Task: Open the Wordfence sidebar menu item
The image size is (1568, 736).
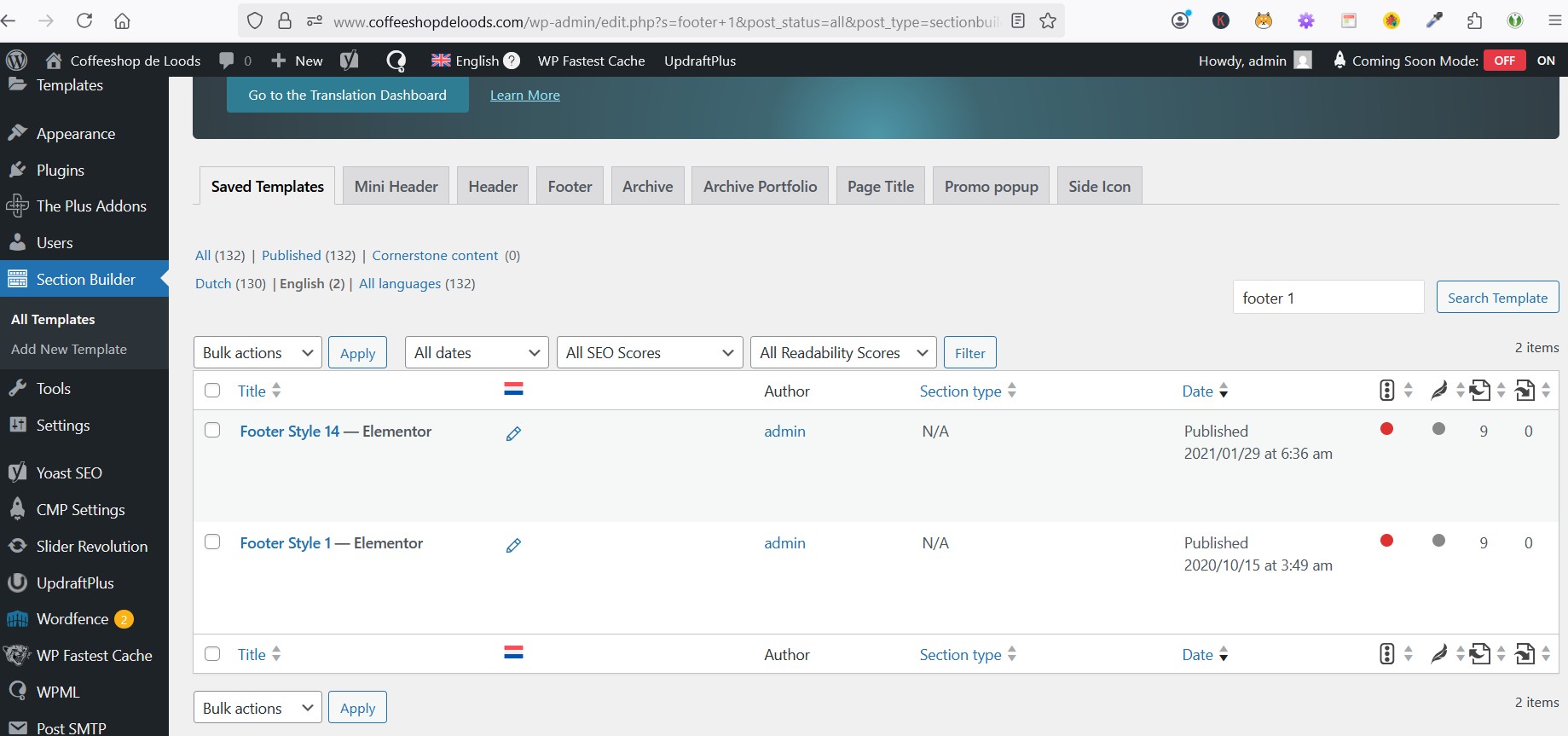Action: (x=72, y=619)
